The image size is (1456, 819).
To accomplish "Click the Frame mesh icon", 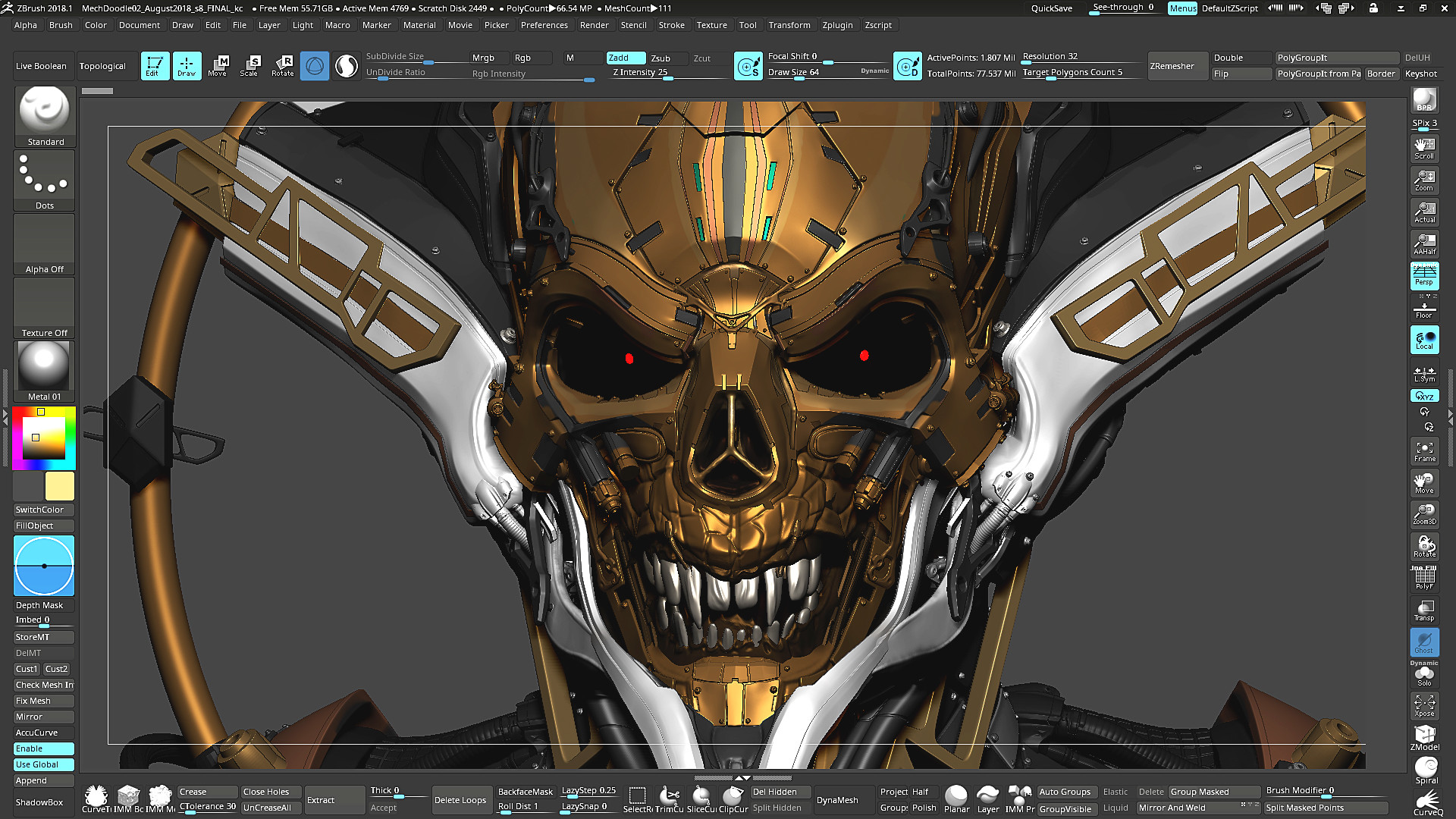I will [x=1424, y=451].
